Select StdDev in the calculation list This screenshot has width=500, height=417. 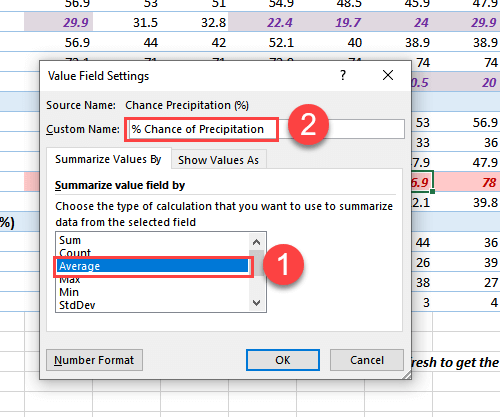pyautogui.click(x=77, y=305)
